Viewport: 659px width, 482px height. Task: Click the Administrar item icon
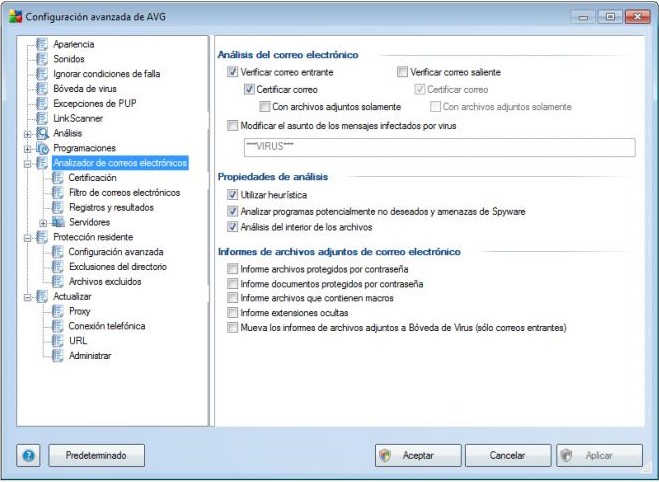point(58,356)
